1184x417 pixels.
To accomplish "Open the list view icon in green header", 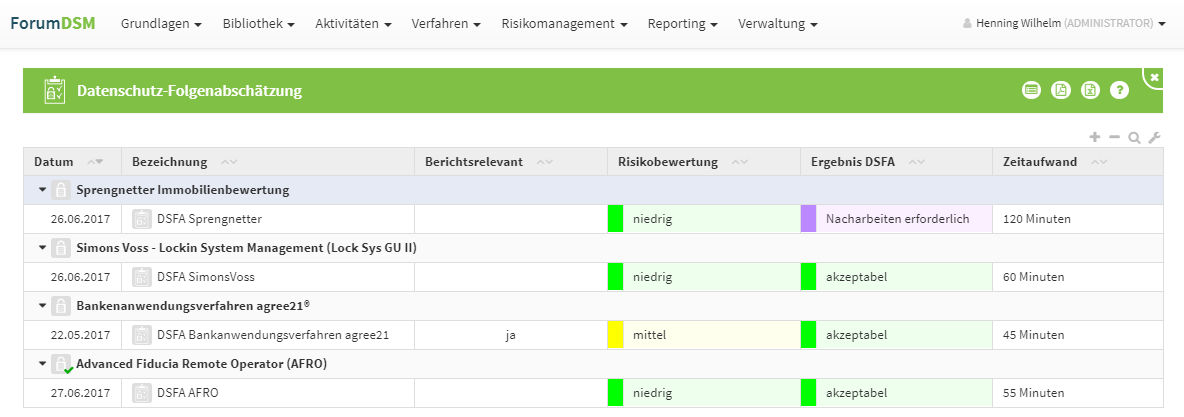I will tap(1031, 91).
